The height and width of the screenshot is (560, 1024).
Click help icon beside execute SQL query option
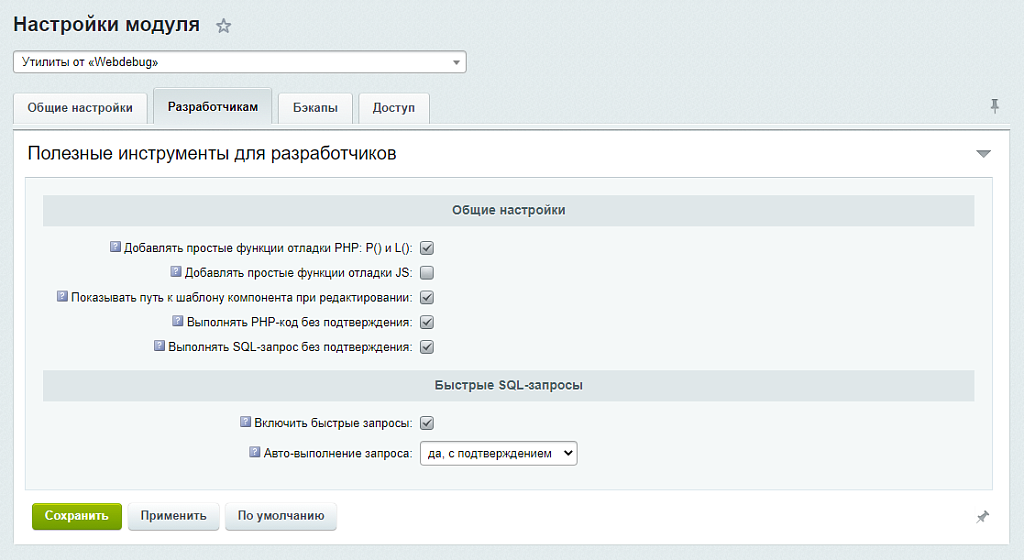[x=159, y=347]
